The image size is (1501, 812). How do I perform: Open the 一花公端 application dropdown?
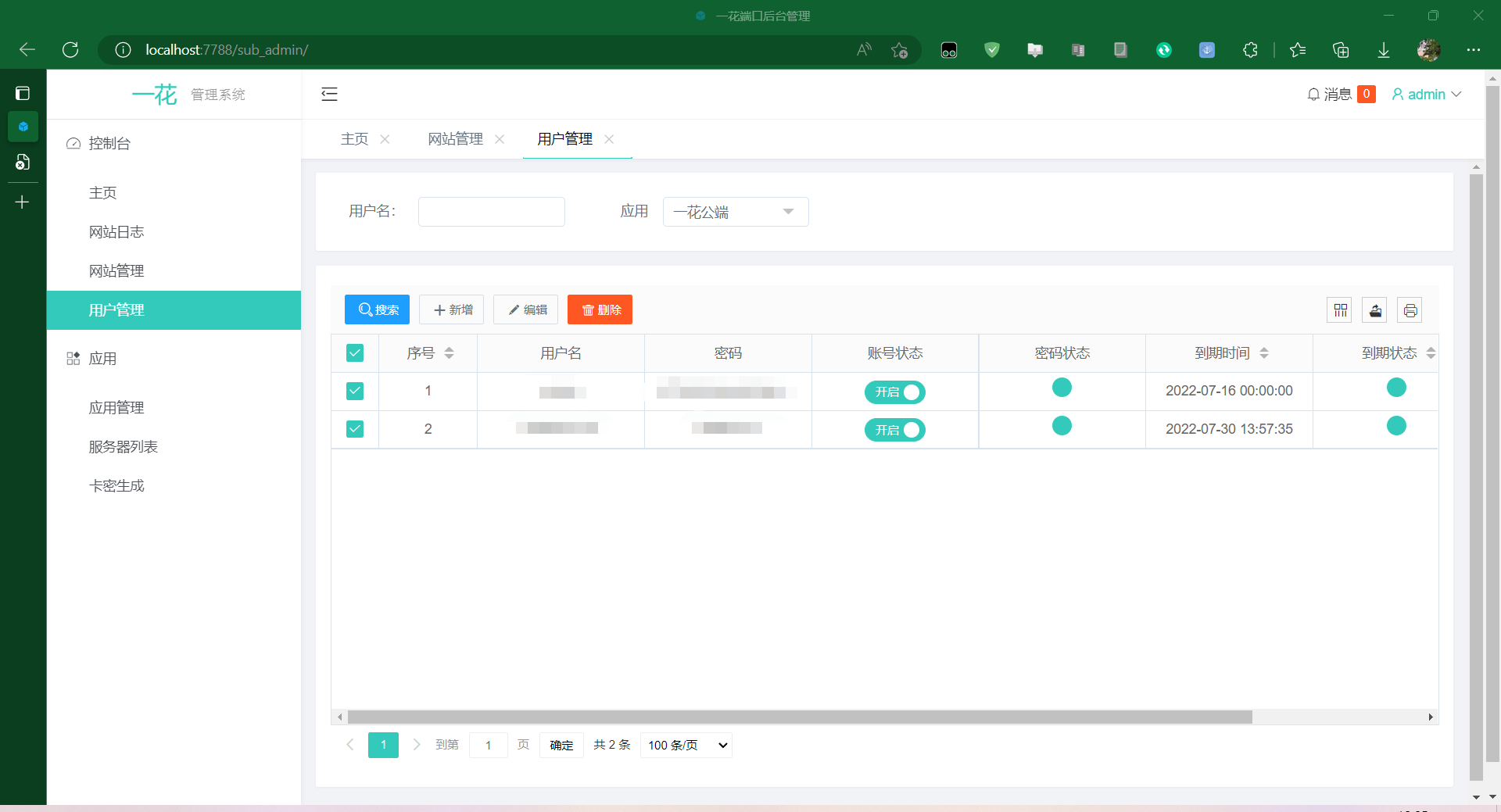735,212
